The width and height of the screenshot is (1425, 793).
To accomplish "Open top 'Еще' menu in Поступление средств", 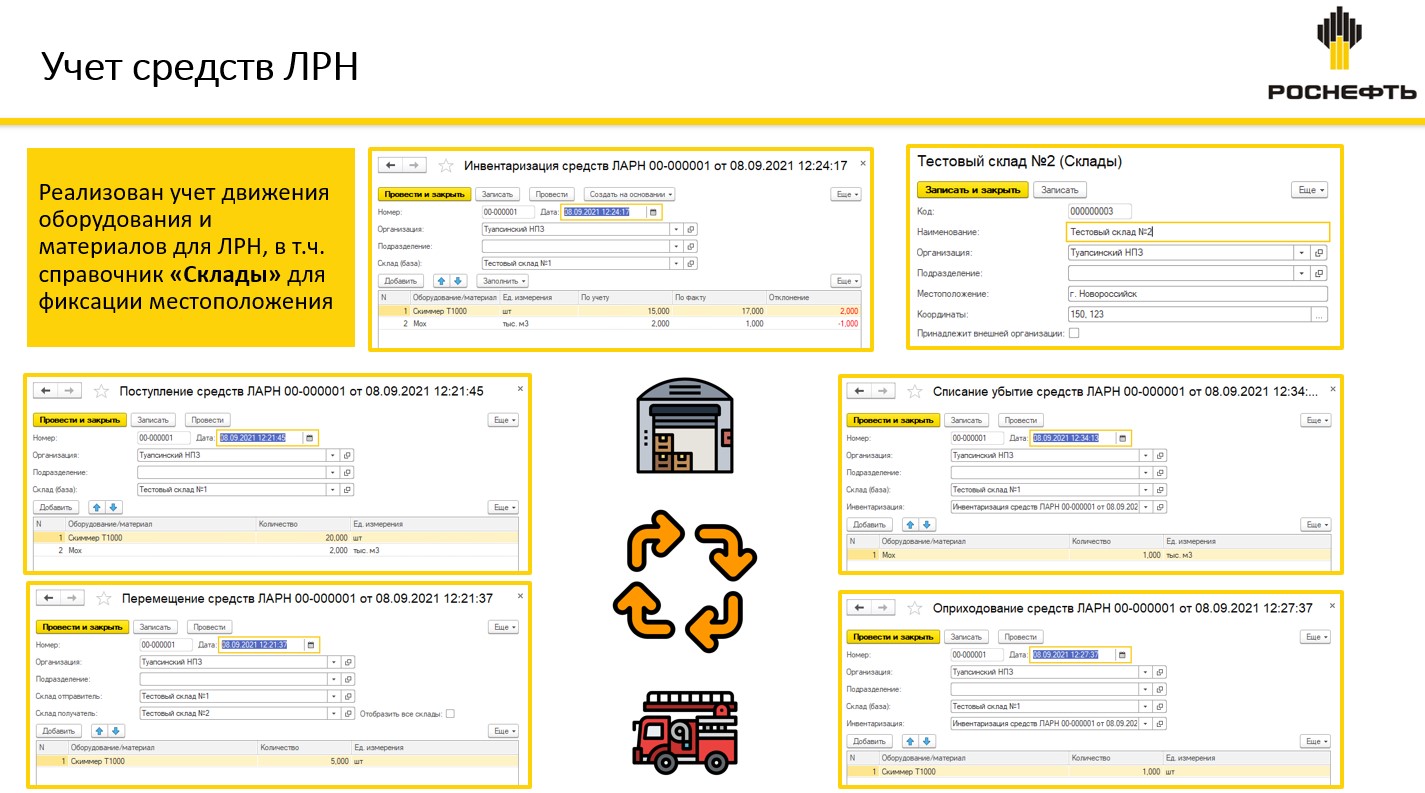I will click(x=503, y=420).
